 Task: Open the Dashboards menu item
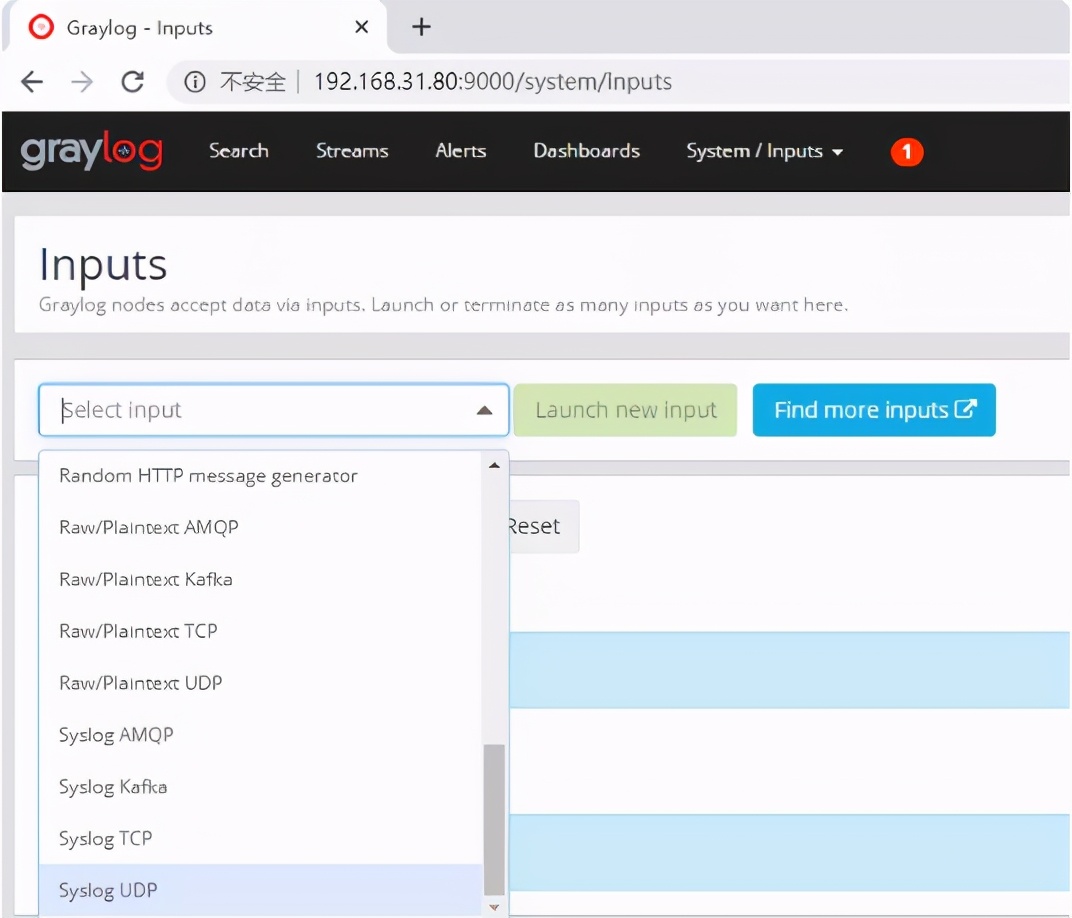pyautogui.click(x=587, y=151)
